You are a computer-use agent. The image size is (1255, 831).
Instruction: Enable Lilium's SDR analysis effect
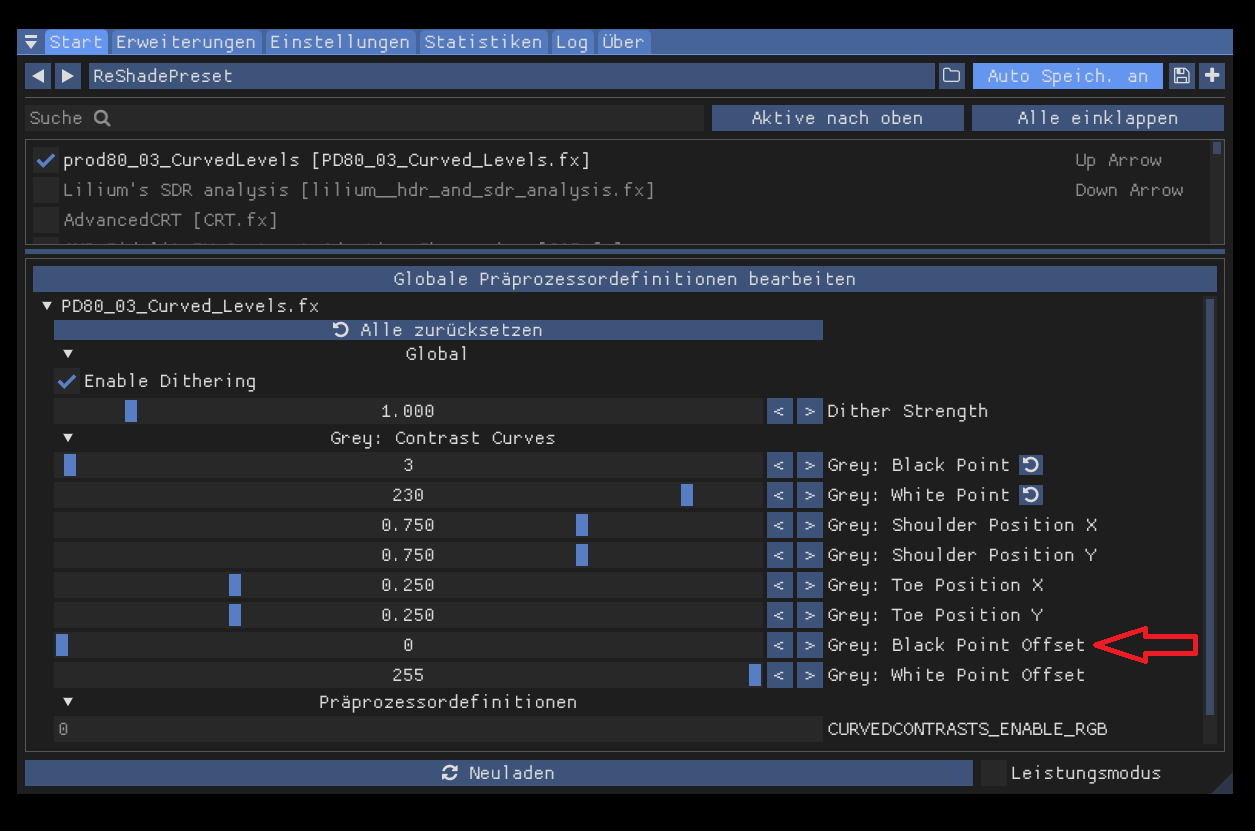[x=45, y=190]
